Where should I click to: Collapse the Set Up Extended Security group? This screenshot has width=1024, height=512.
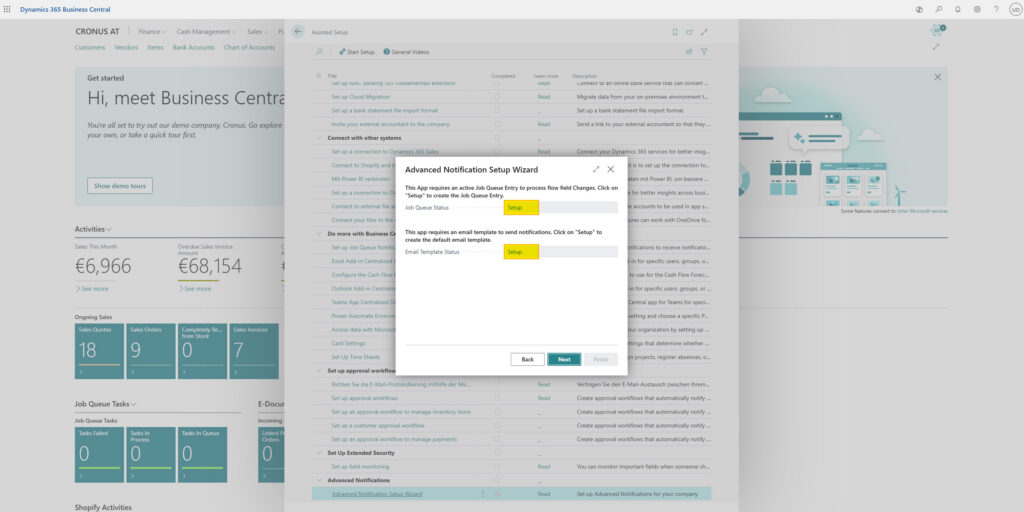[319, 453]
